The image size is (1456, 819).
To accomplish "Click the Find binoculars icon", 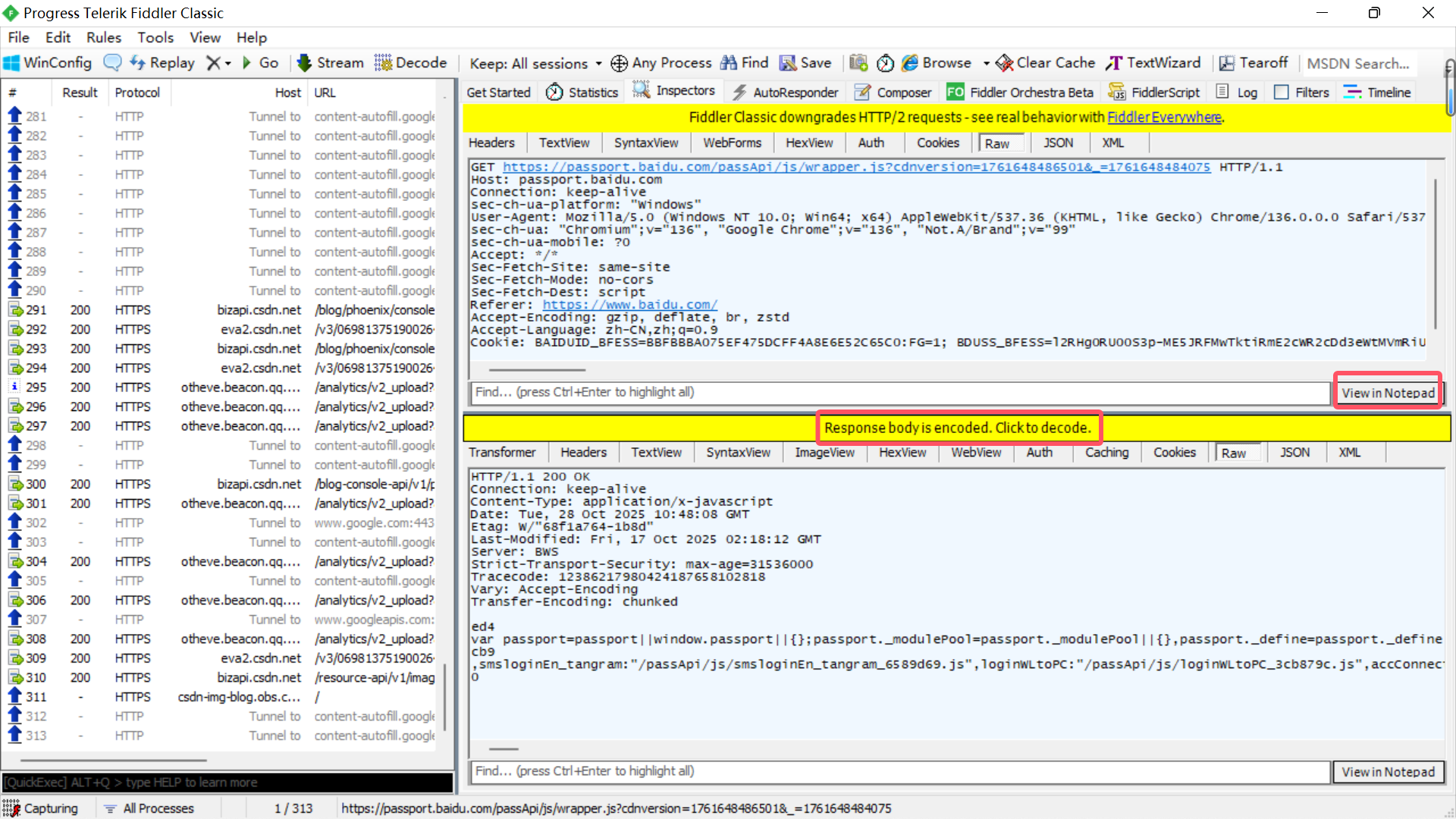I will [728, 63].
